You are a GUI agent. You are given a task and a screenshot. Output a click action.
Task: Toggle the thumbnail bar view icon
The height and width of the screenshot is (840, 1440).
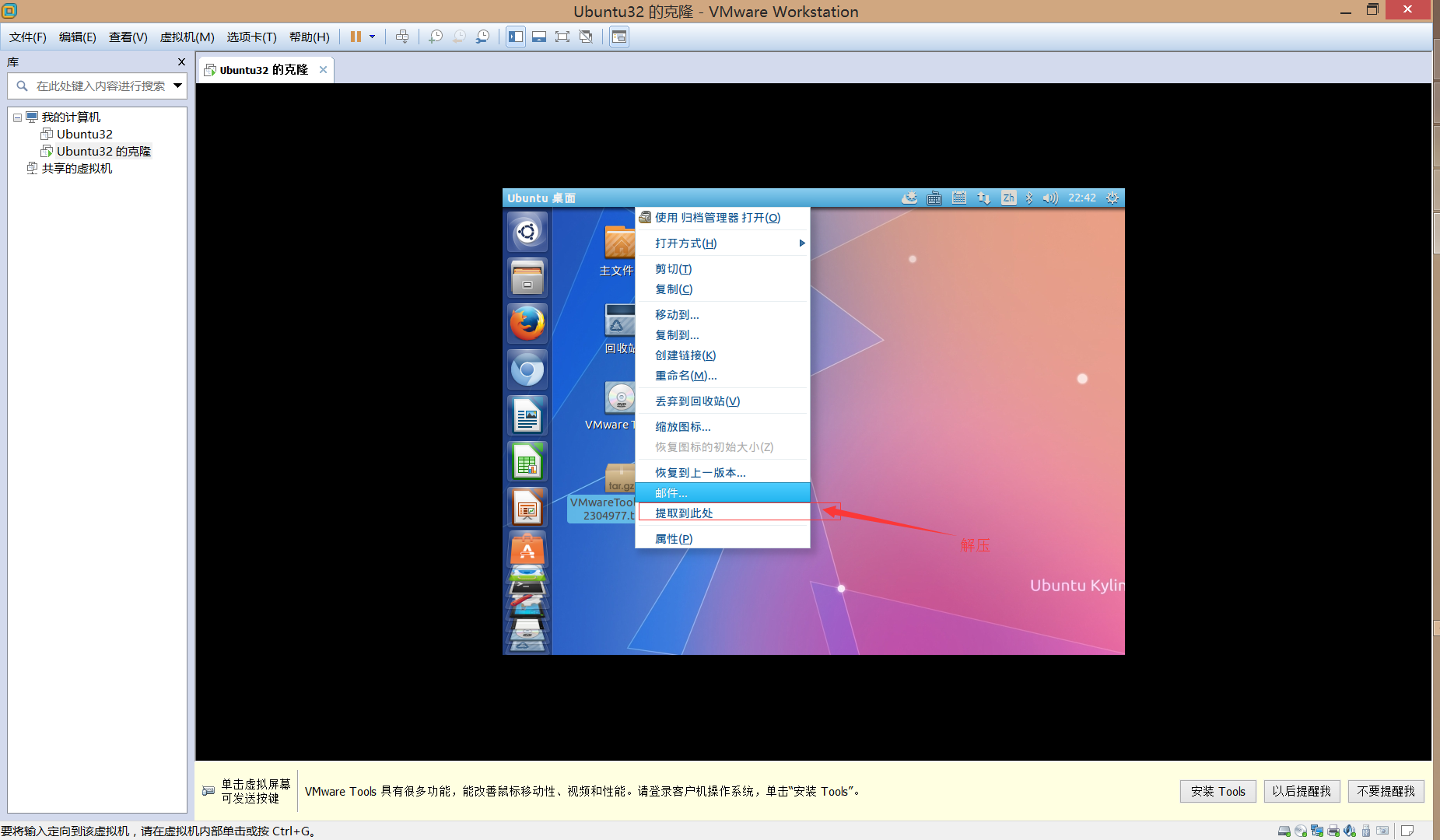click(539, 37)
